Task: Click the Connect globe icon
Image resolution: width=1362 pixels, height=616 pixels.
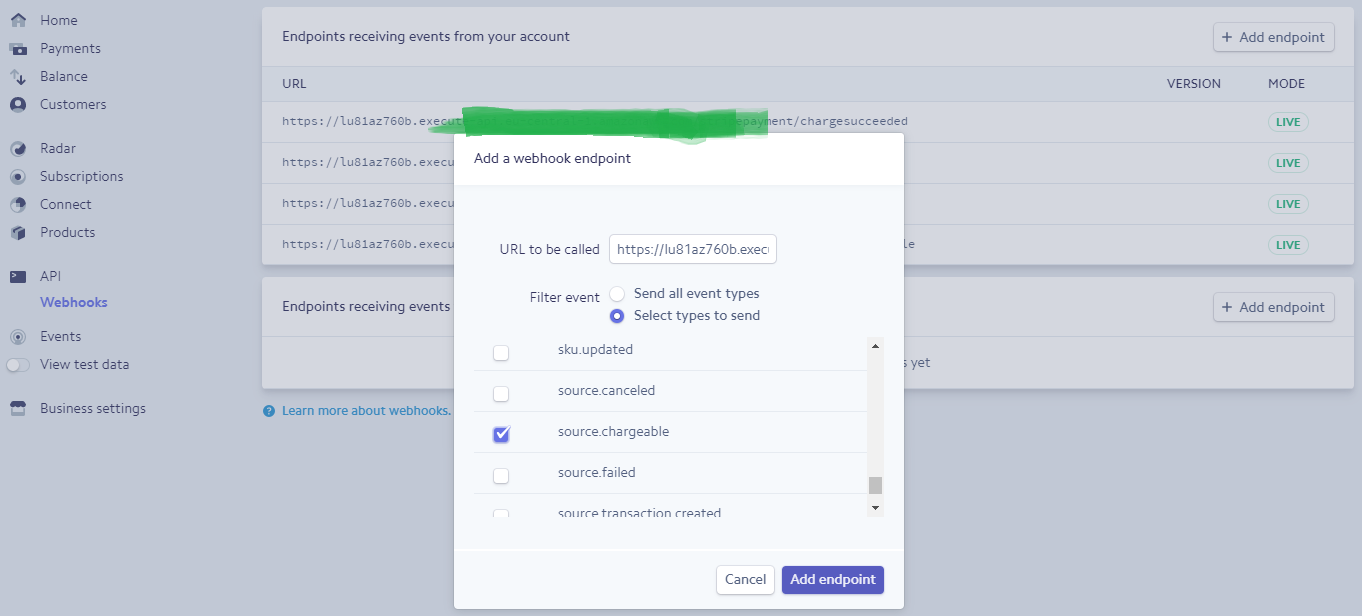Action: tap(18, 205)
